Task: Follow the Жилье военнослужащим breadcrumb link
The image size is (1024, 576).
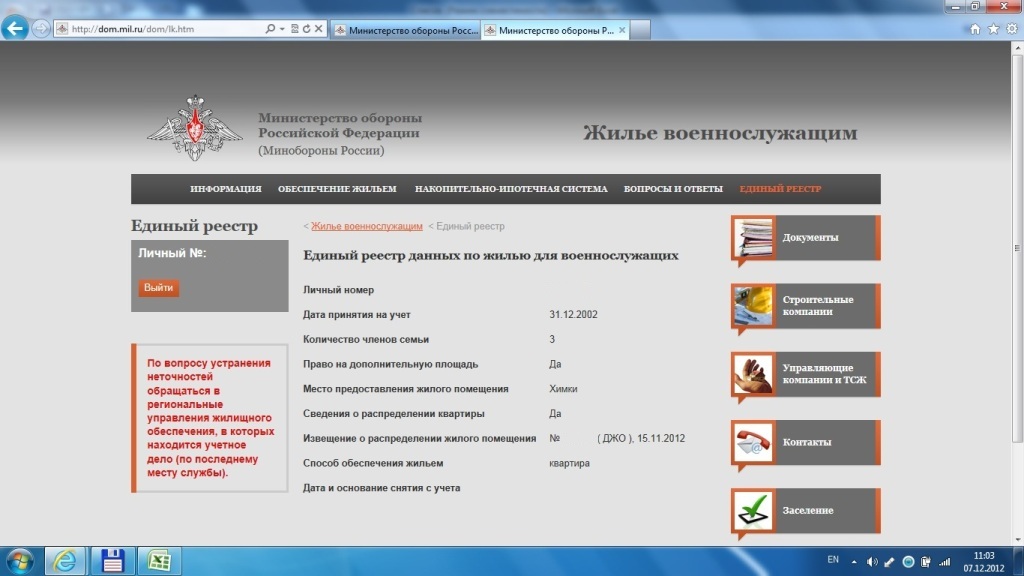Action: click(x=366, y=227)
